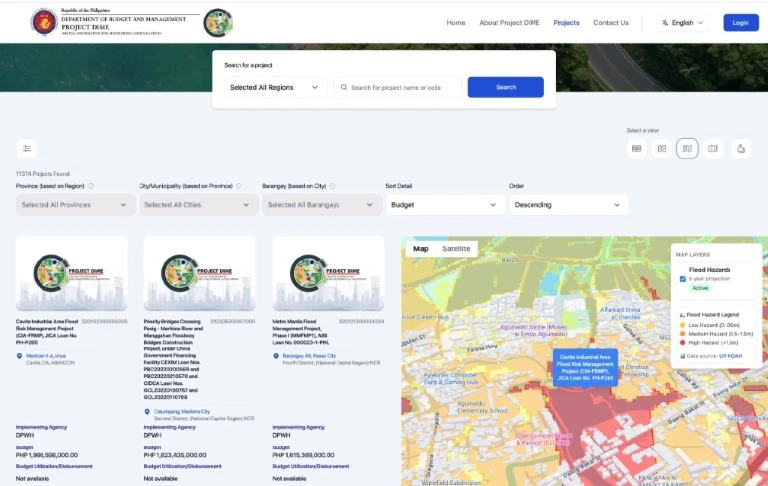Focus the search project name or code field

pyautogui.click(x=398, y=87)
